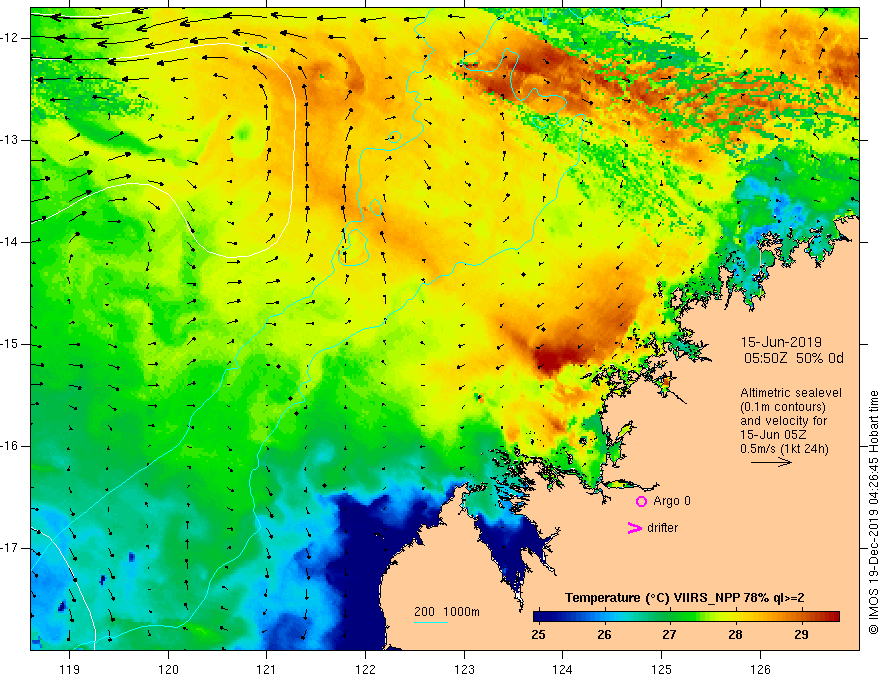This screenshot has width=880, height=680.
Task: Click the '15-Jun-2019' date label
Action: (781, 342)
